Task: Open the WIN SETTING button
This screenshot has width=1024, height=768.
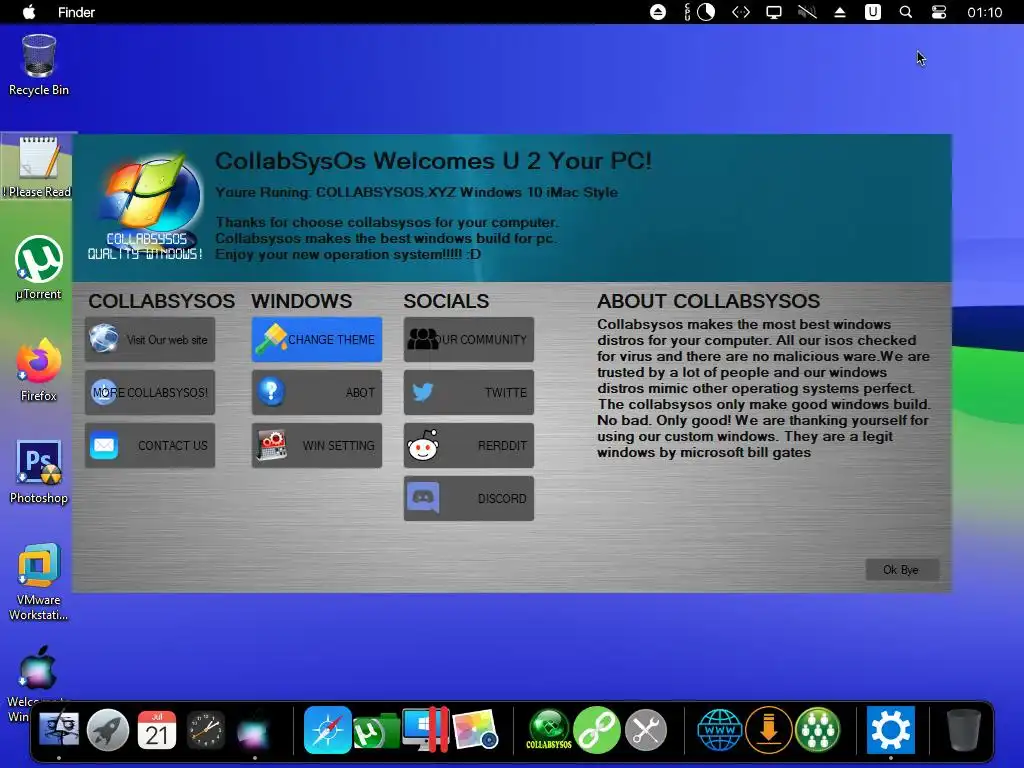Action: (x=317, y=445)
